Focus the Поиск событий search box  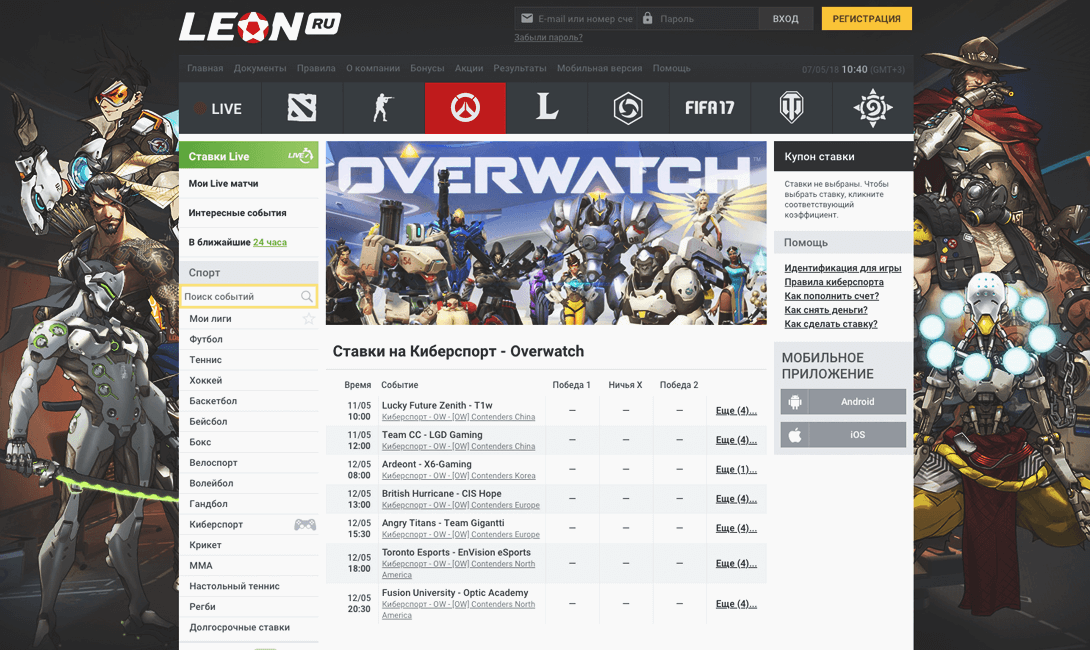coord(248,297)
